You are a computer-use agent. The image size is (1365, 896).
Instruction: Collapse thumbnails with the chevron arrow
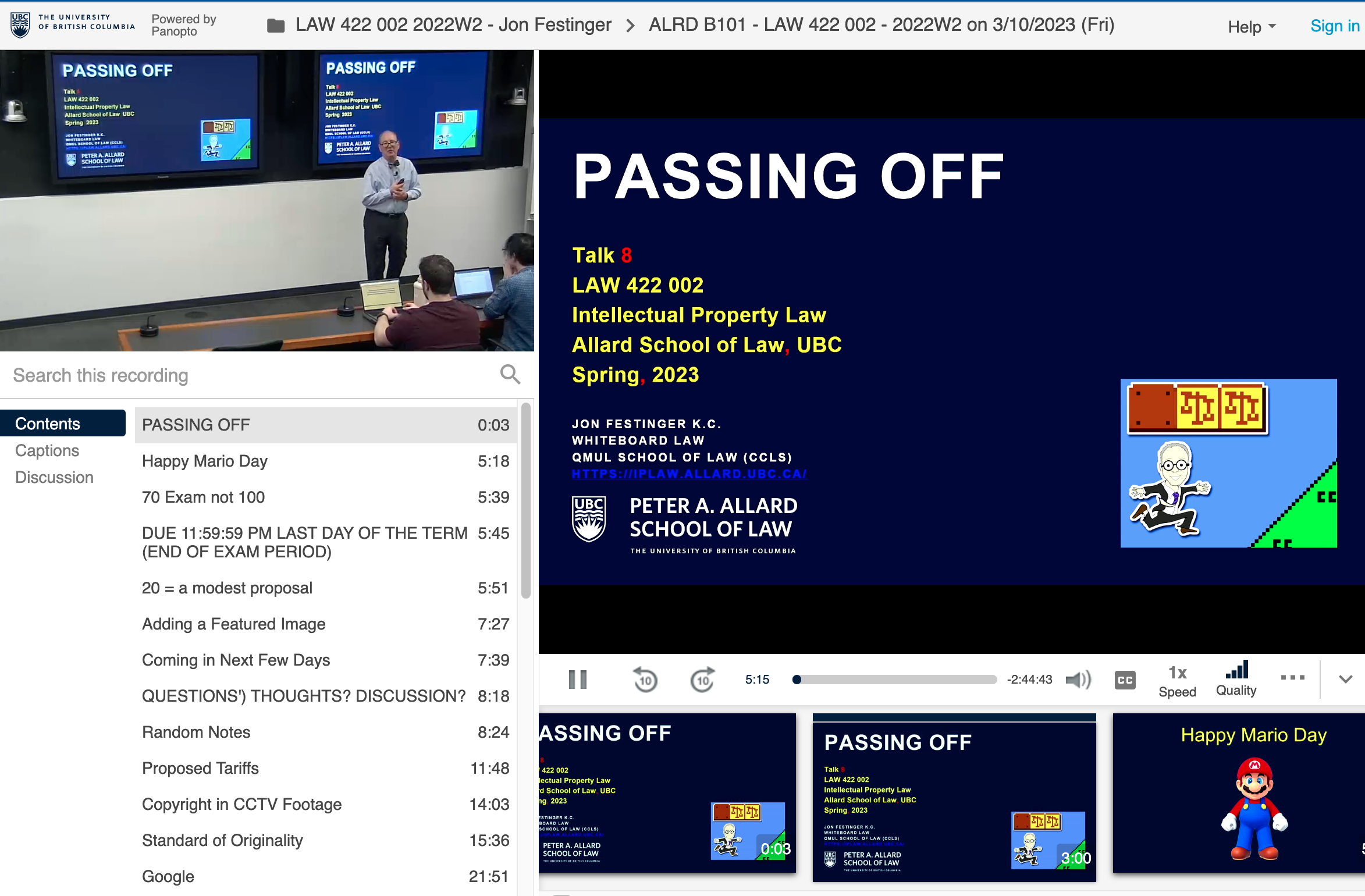1345,679
